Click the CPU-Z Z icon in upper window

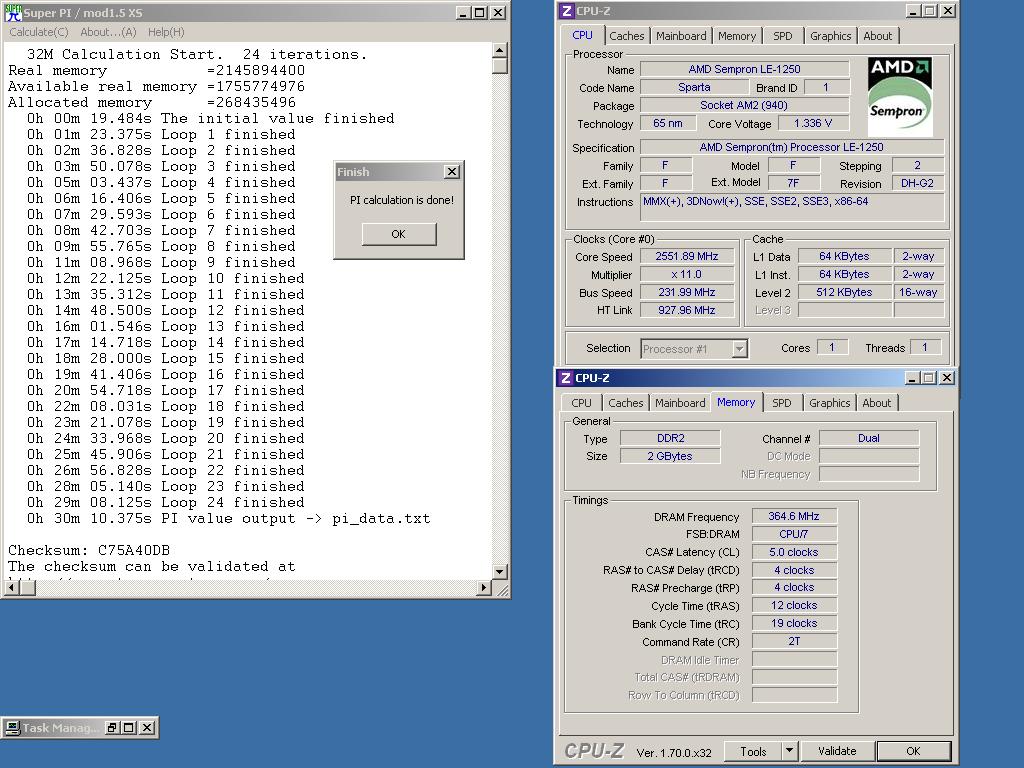coord(567,11)
